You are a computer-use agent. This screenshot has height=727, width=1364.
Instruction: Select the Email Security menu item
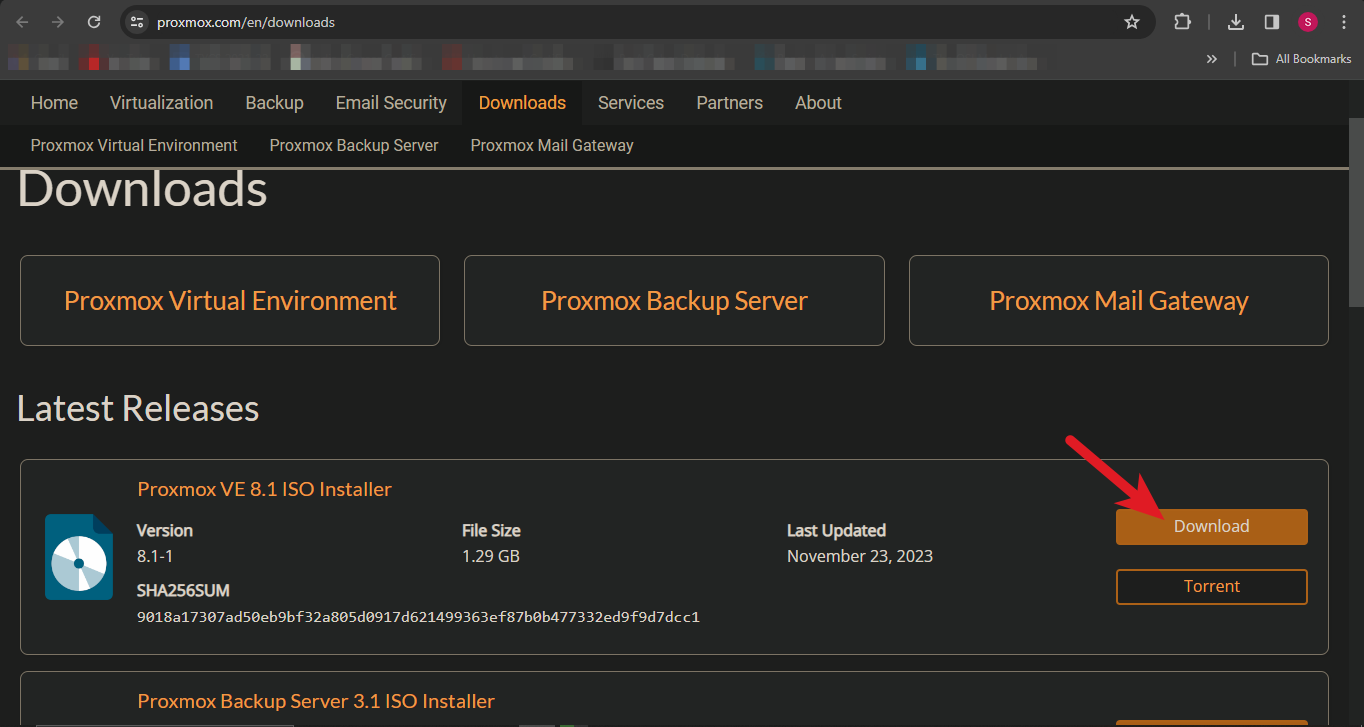pos(391,103)
